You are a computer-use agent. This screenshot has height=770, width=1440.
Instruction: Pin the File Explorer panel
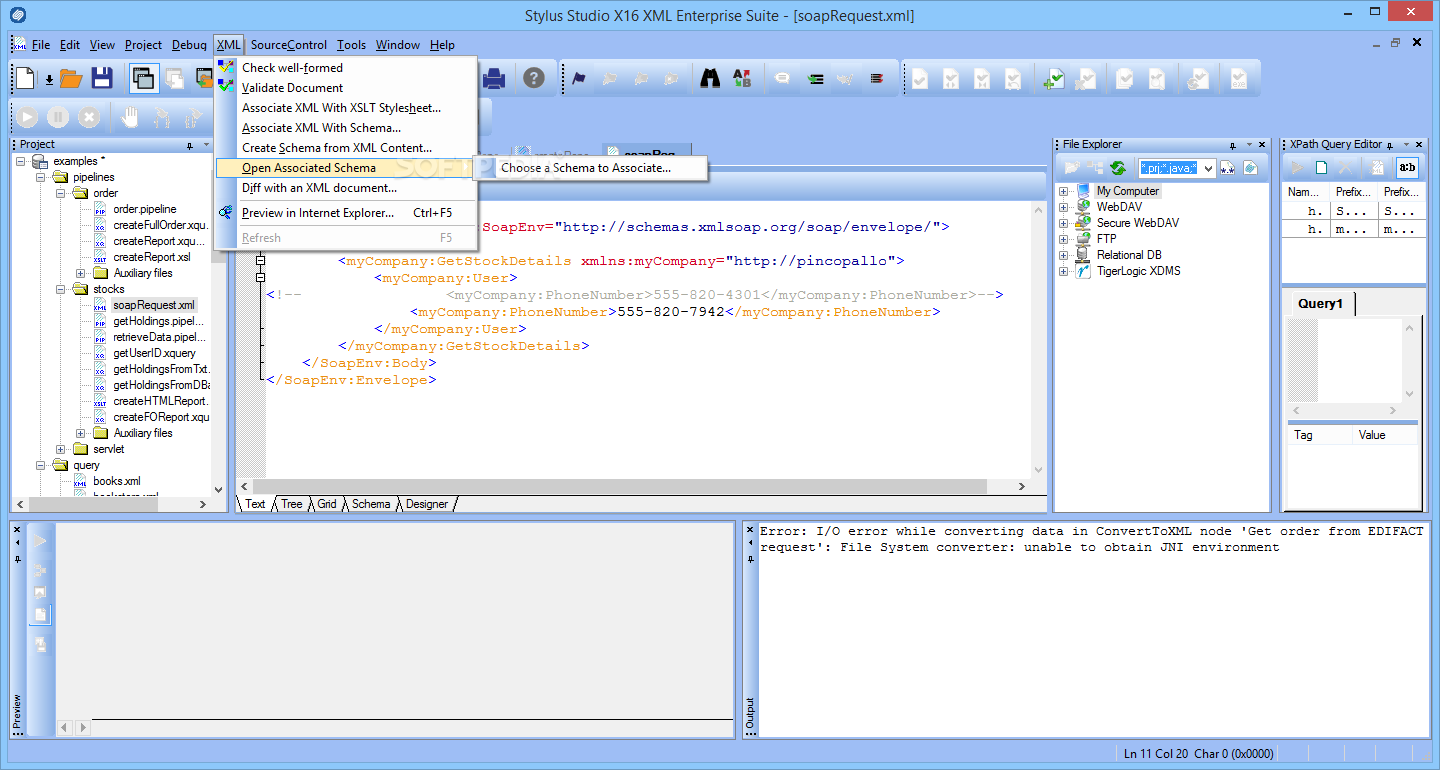(x=1233, y=145)
